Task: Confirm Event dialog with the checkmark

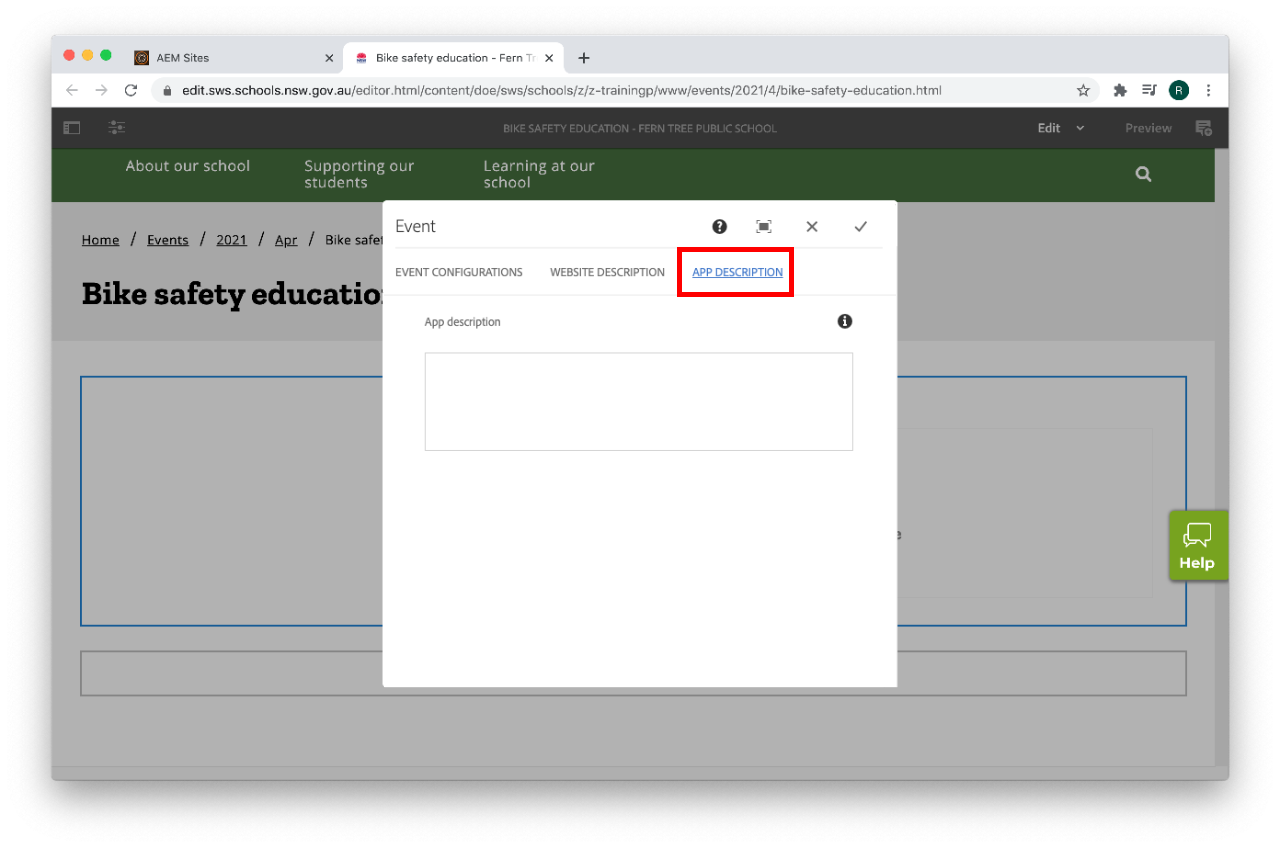Action: (860, 227)
